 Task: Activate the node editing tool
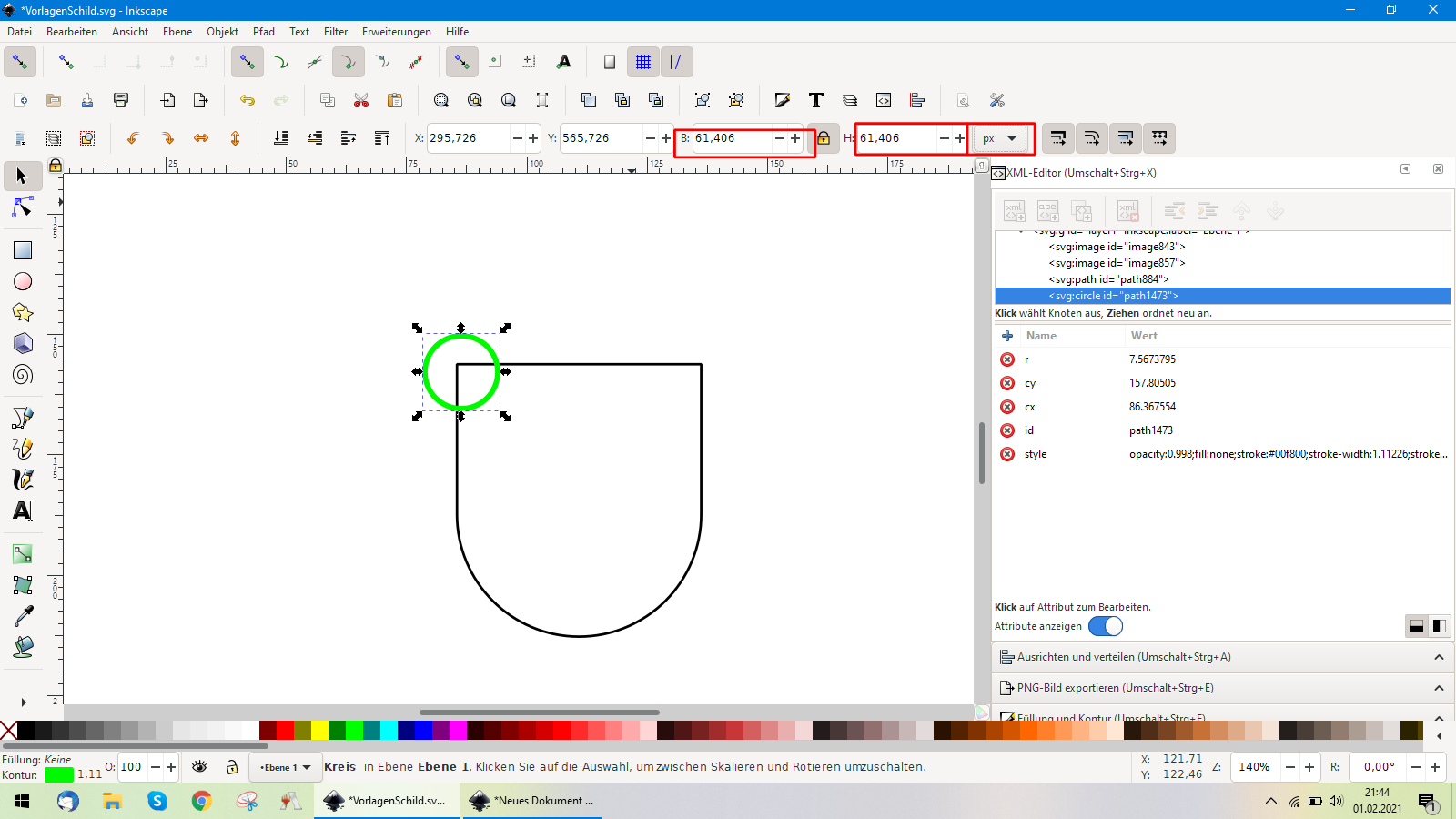(x=23, y=208)
